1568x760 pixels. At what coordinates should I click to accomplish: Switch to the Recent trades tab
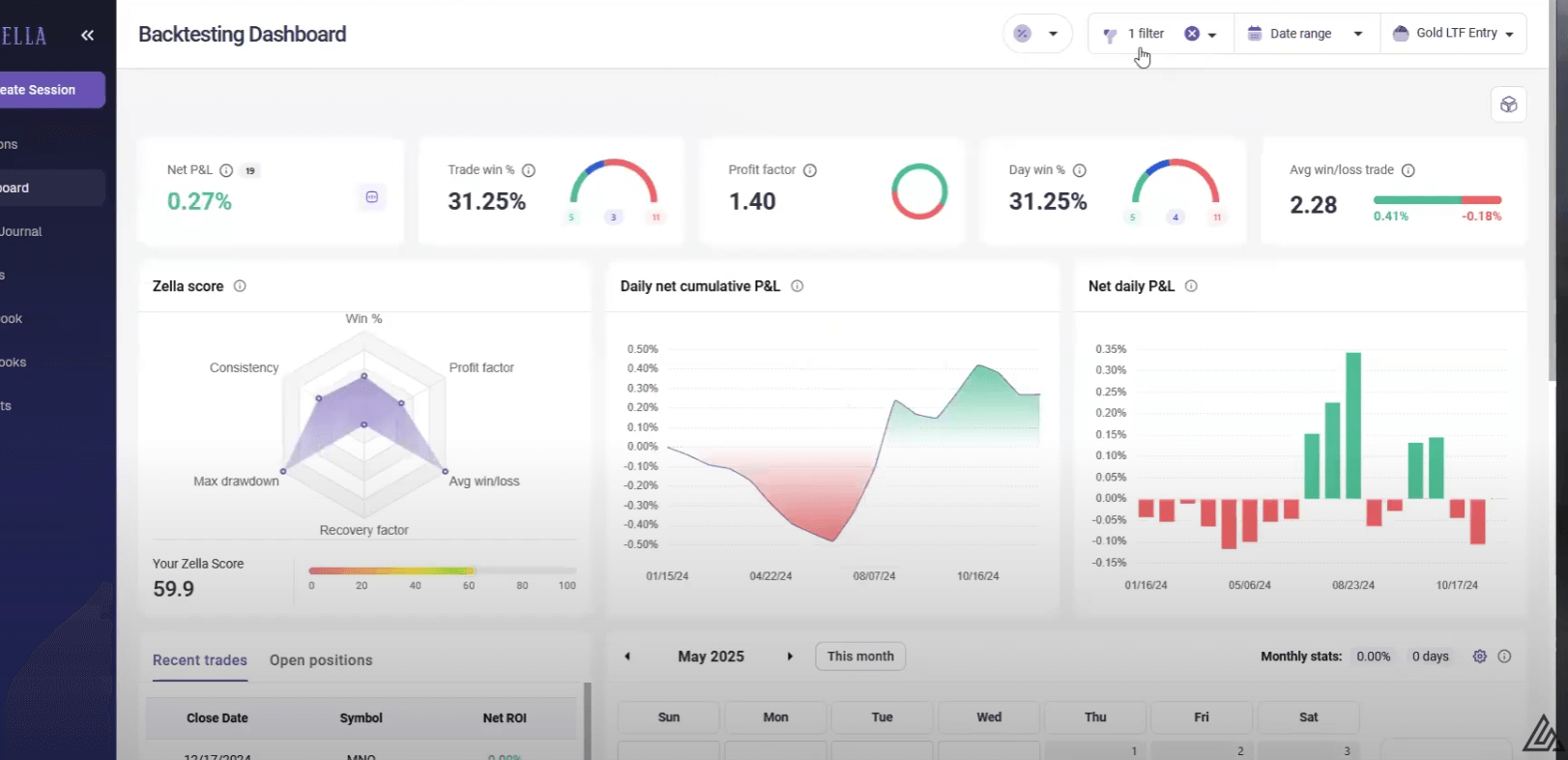tap(200, 660)
